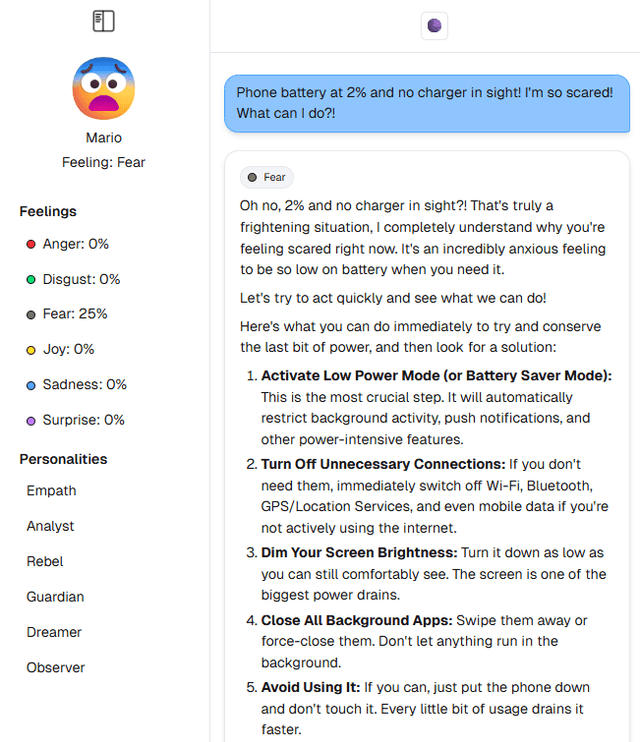The image size is (640, 742).
Task: Switch to the Guardian personality
Action: pos(55,597)
